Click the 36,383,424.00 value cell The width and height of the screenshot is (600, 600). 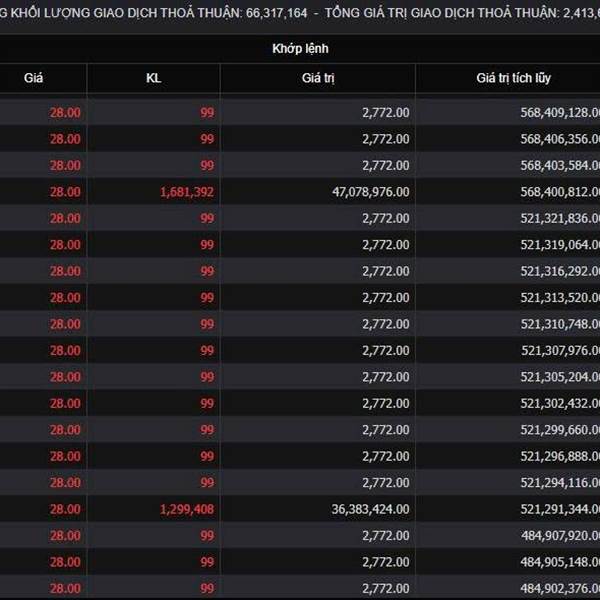click(370, 509)
